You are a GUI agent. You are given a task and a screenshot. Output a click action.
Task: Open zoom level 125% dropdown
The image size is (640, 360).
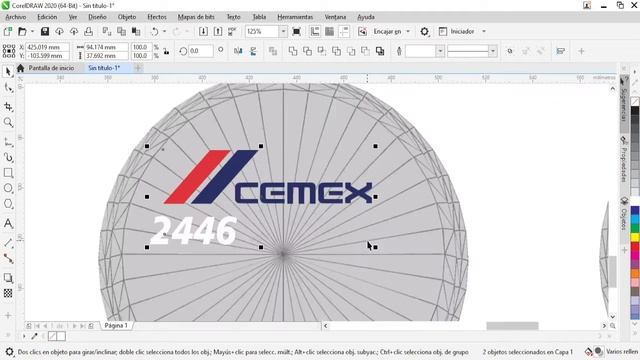tap(283, 31)
